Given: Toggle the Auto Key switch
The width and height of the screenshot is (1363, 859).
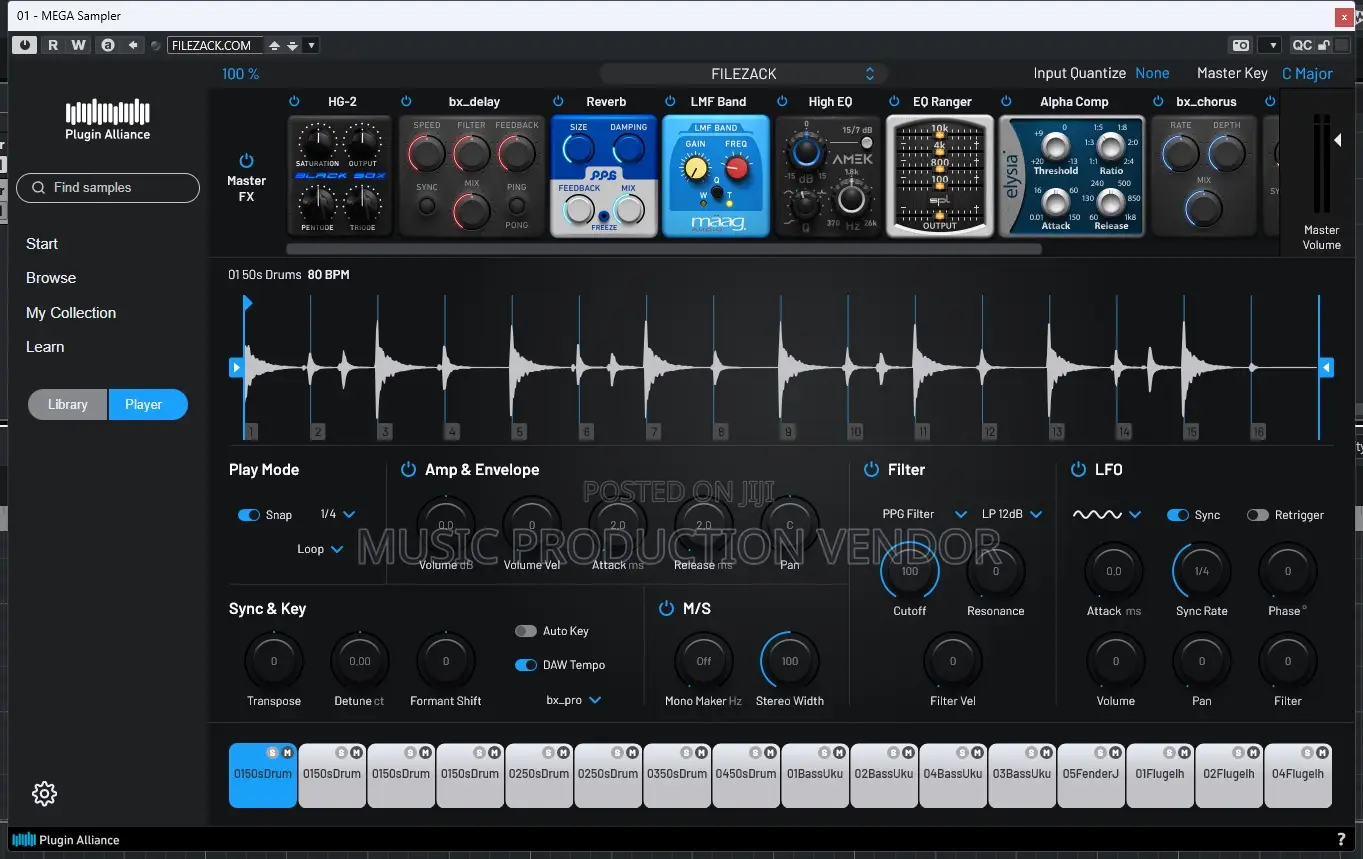Looking at the screenshot, I should click(526, 631).
